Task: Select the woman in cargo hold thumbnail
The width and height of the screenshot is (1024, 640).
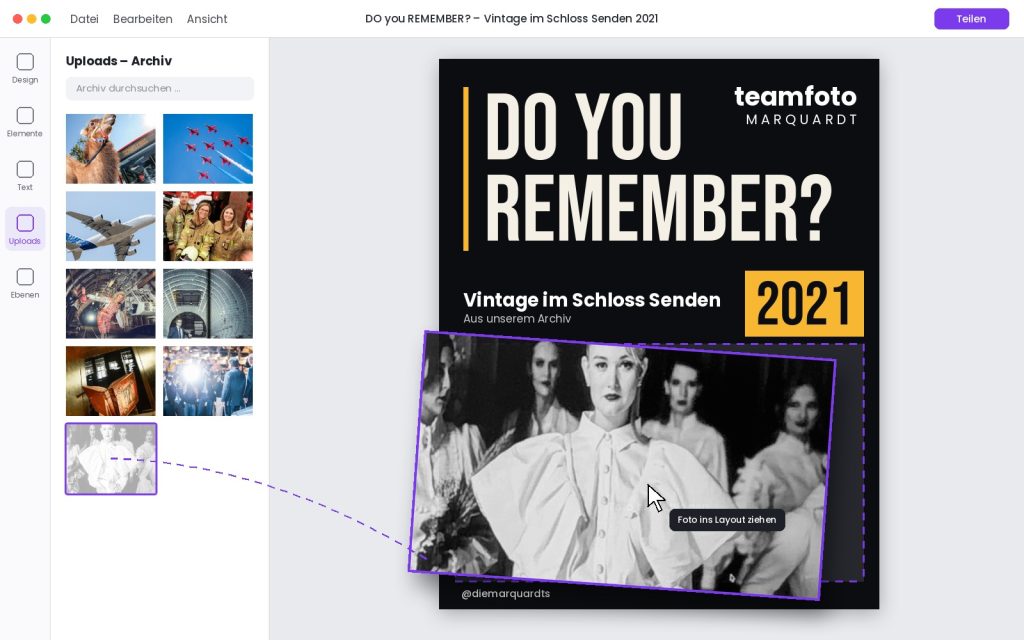Action: pyautogui.click(x=111, y=304)
